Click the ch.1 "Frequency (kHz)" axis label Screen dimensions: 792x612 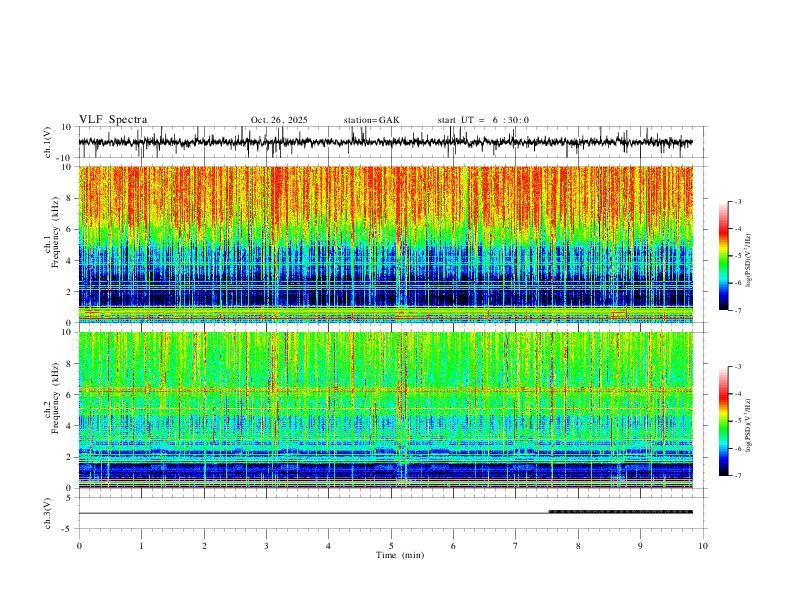coord(55,232)
